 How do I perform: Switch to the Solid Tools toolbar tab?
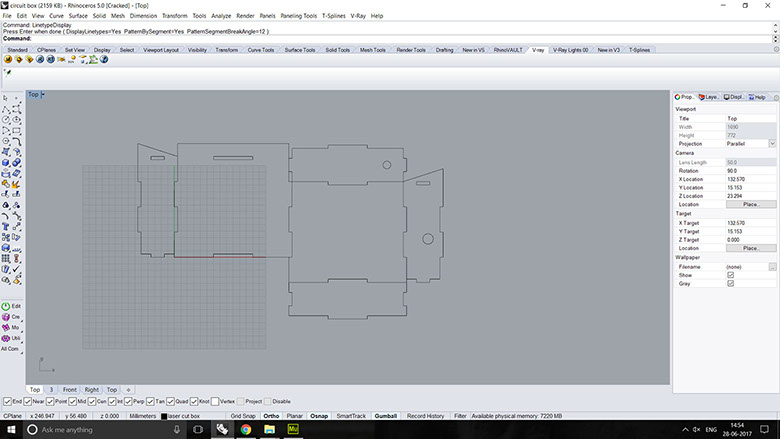point(337,50)
